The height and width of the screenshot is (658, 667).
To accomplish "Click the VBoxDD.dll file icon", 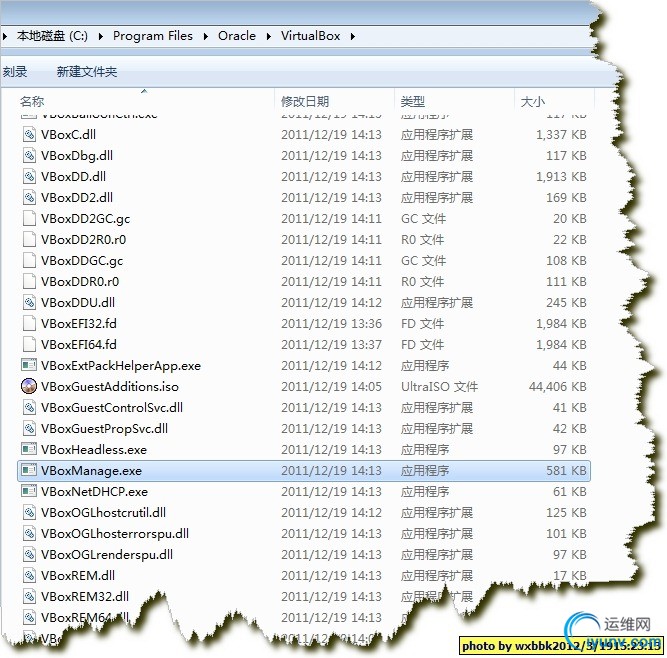I will [29, 177].
